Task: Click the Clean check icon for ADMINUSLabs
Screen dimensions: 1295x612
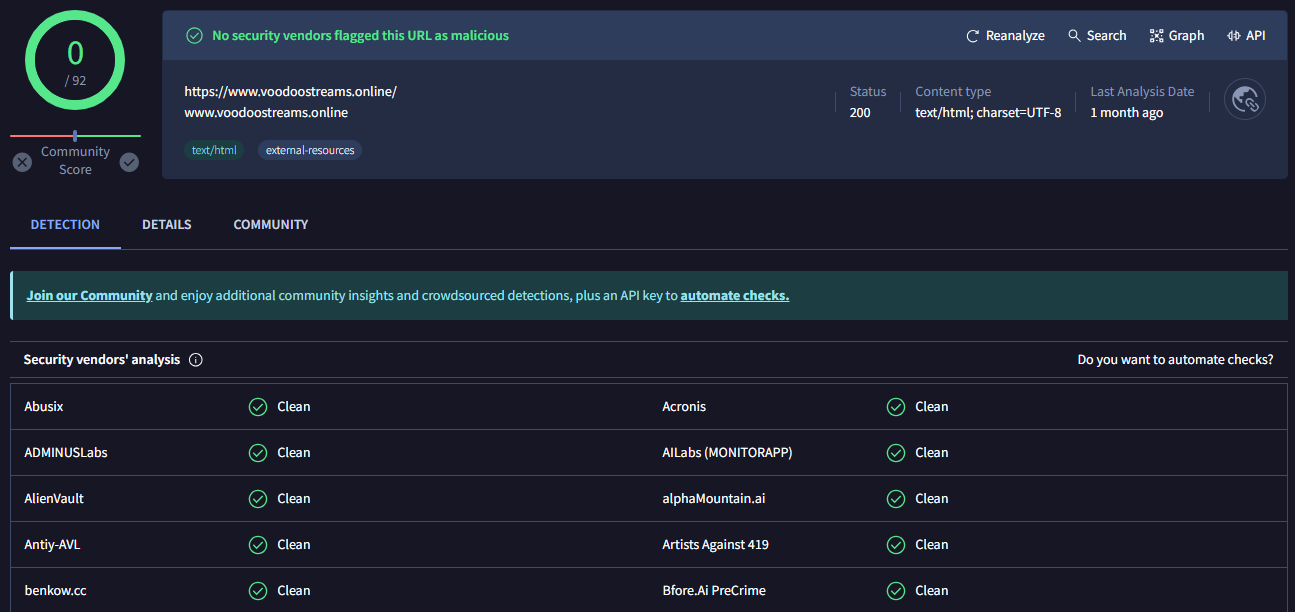Action: 258,453
